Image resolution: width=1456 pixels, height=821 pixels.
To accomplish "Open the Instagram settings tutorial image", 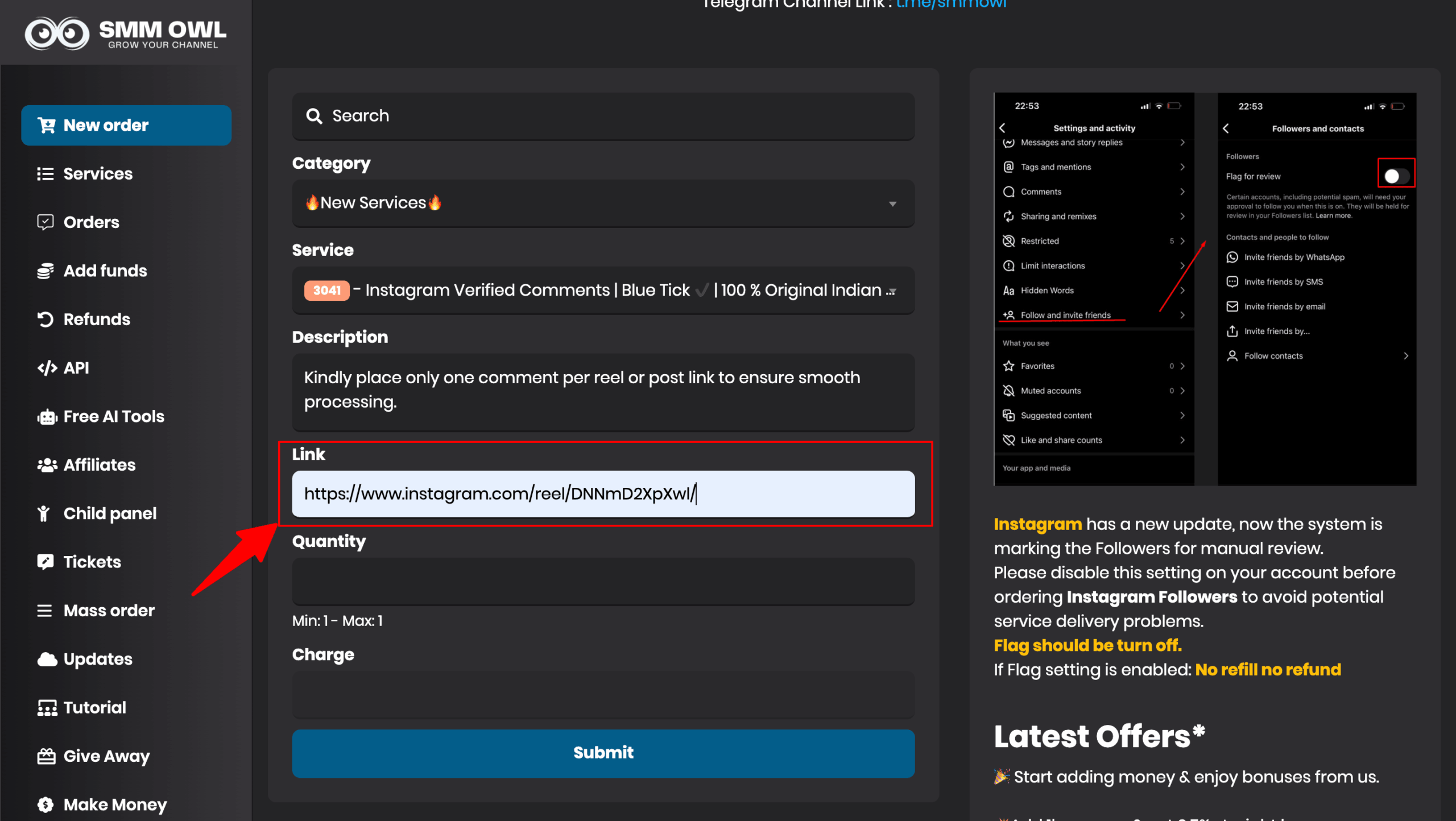I will pyautogui.click(x=1205, y=289).
